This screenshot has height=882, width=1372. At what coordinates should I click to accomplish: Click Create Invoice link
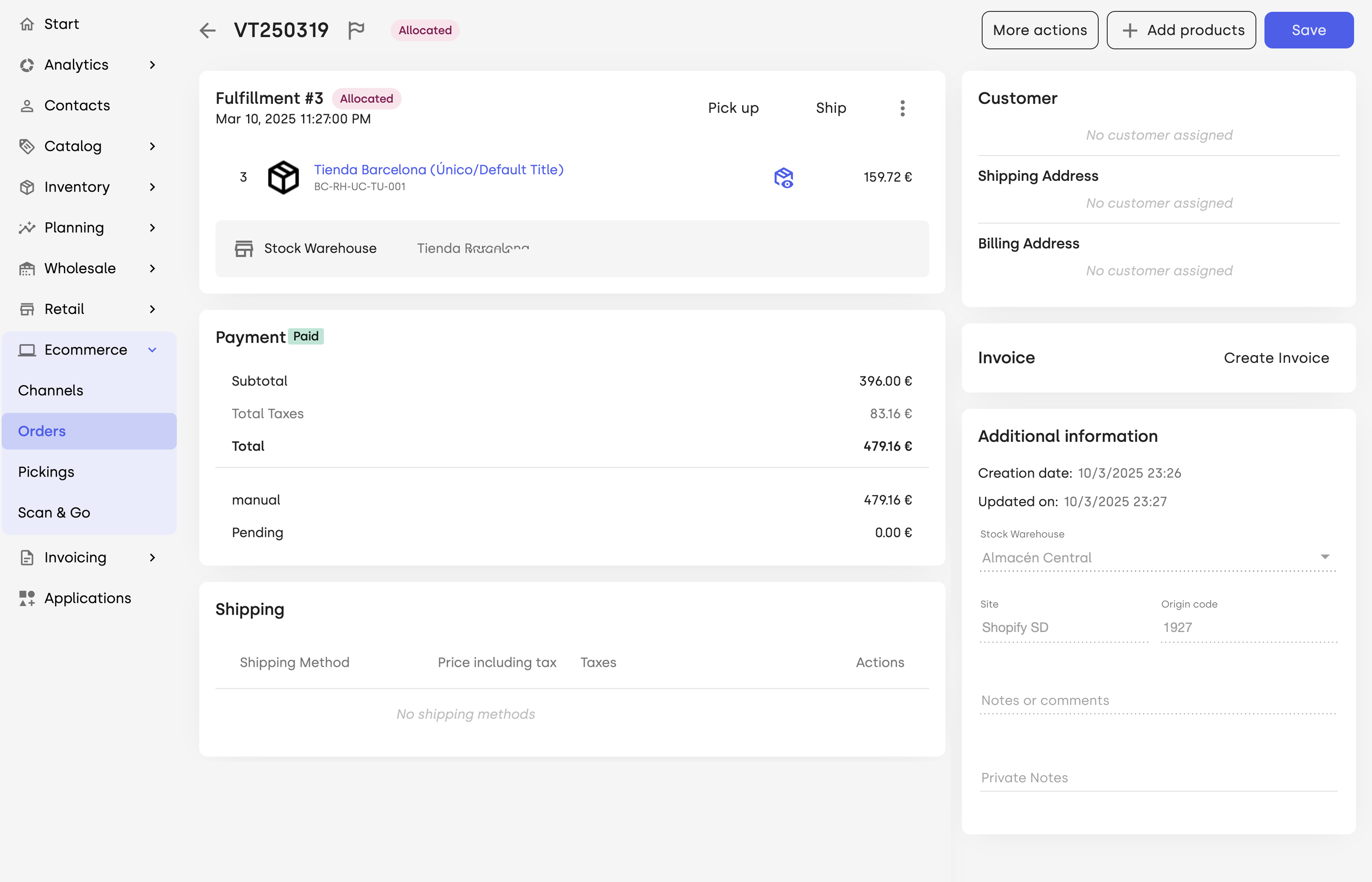1276,358
